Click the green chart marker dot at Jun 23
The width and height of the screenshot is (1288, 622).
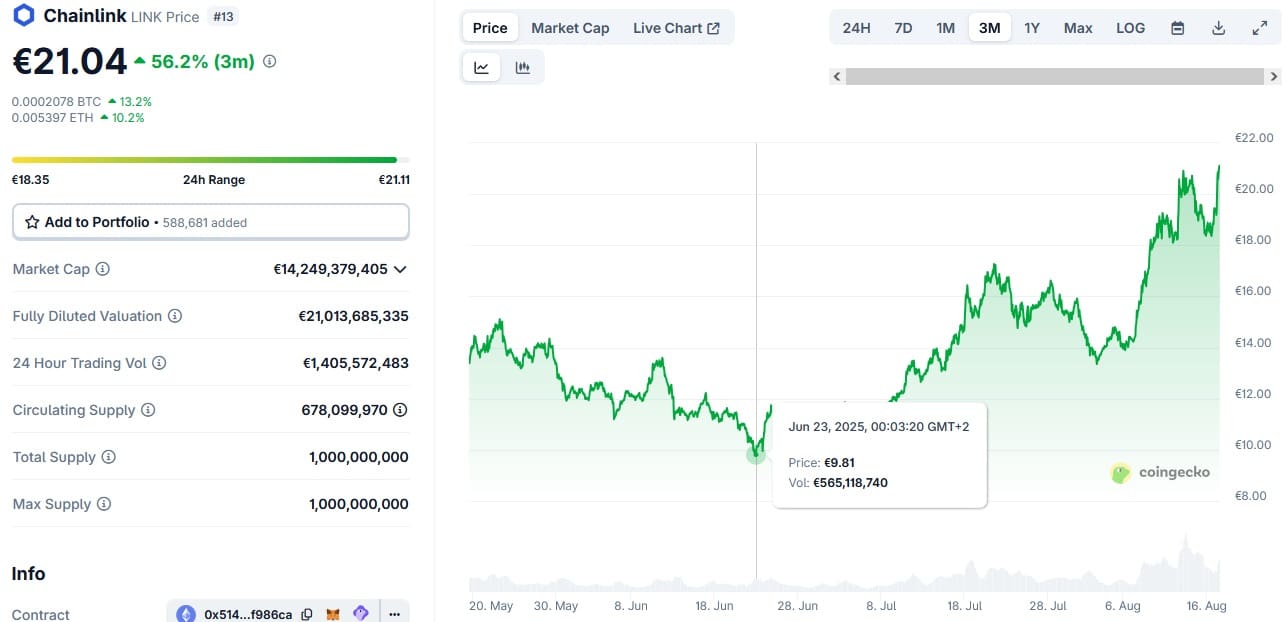point(756,454)
